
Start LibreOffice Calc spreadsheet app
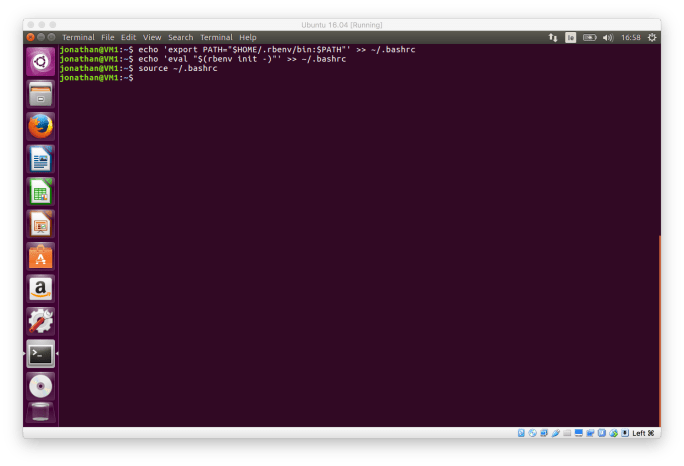[x=40, y=191]
